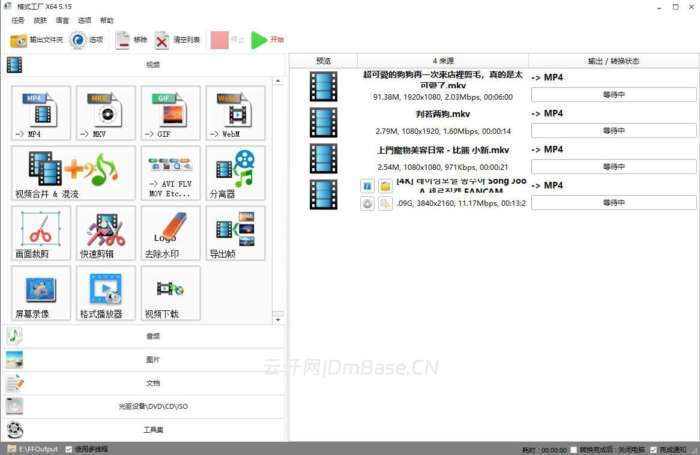Expand the 音频 audio category
Viewport: 700px width, 455px height.
pyautogui.click(x=145, y=336)
